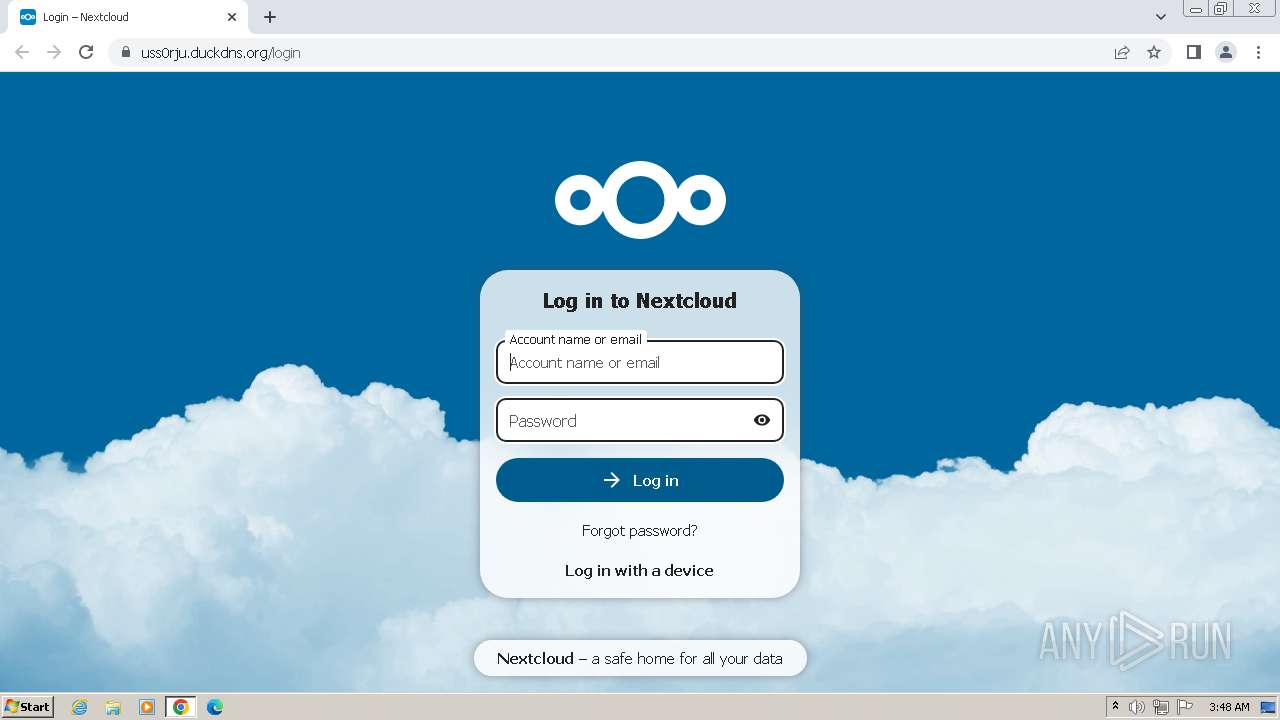Image resolution: width=1280 pixels, height=720 pixels.
Task: View site information lock icon
Action: (126, 52)
